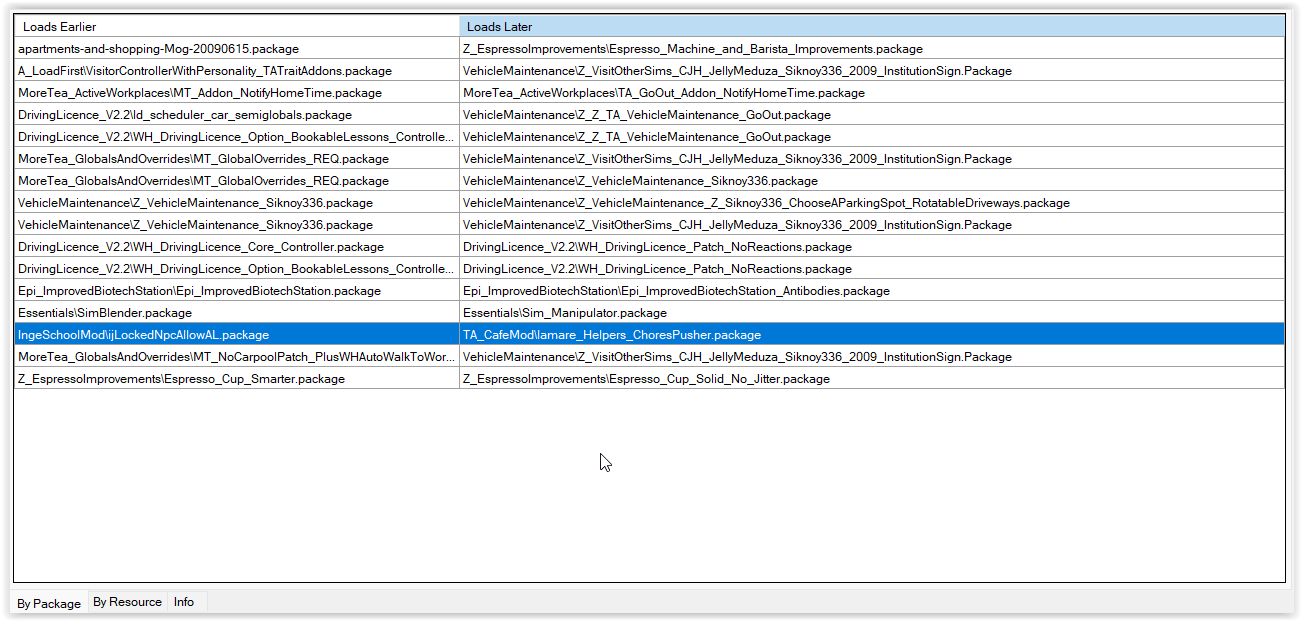Click WH_DrivingLicence_Core_Controller.package in the list
1302x621 pixels.
(x=201, y=247)
